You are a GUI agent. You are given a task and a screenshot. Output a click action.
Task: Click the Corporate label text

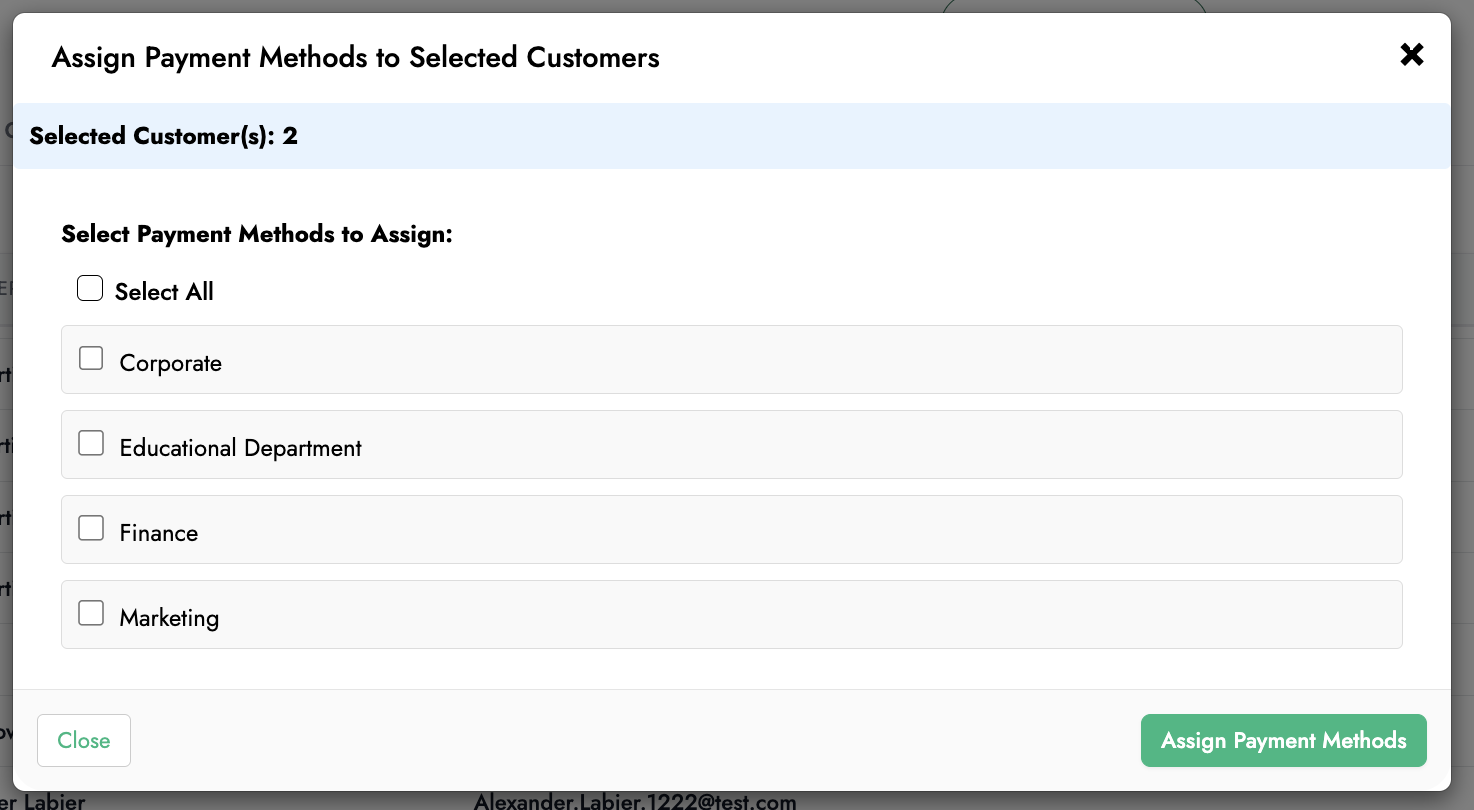[170, 363]
